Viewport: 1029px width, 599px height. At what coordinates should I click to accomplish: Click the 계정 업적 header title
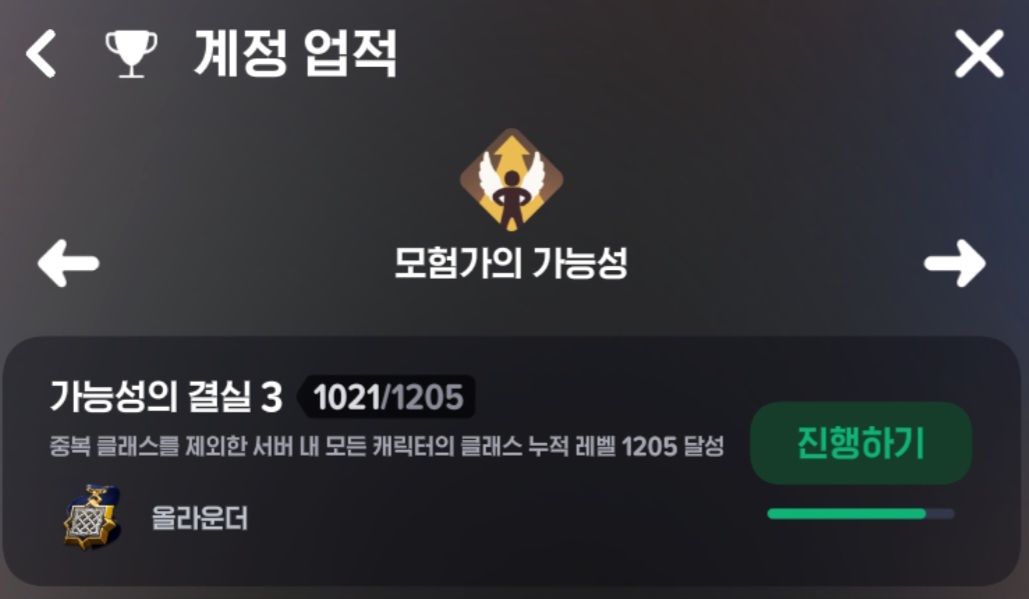point(296,53)
